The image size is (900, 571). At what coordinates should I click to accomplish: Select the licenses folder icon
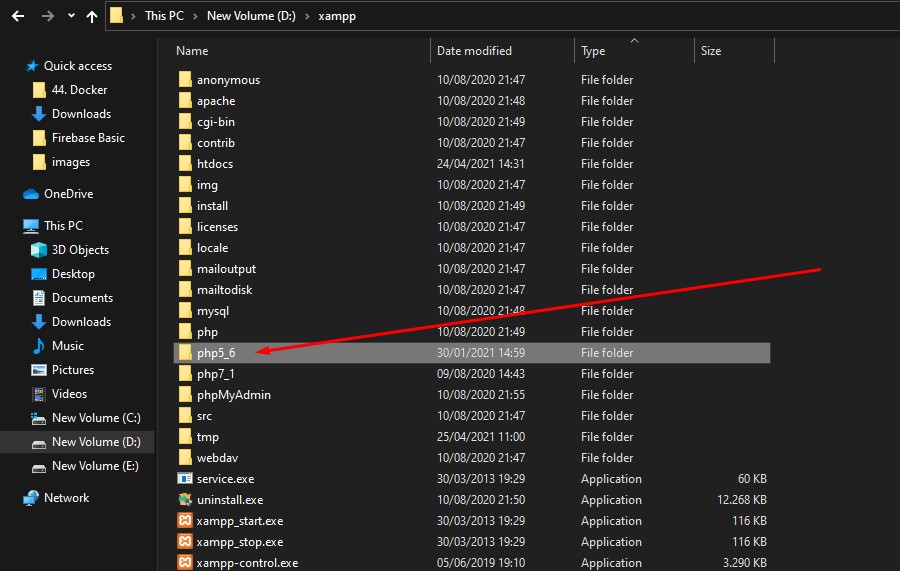click(185, 226)
